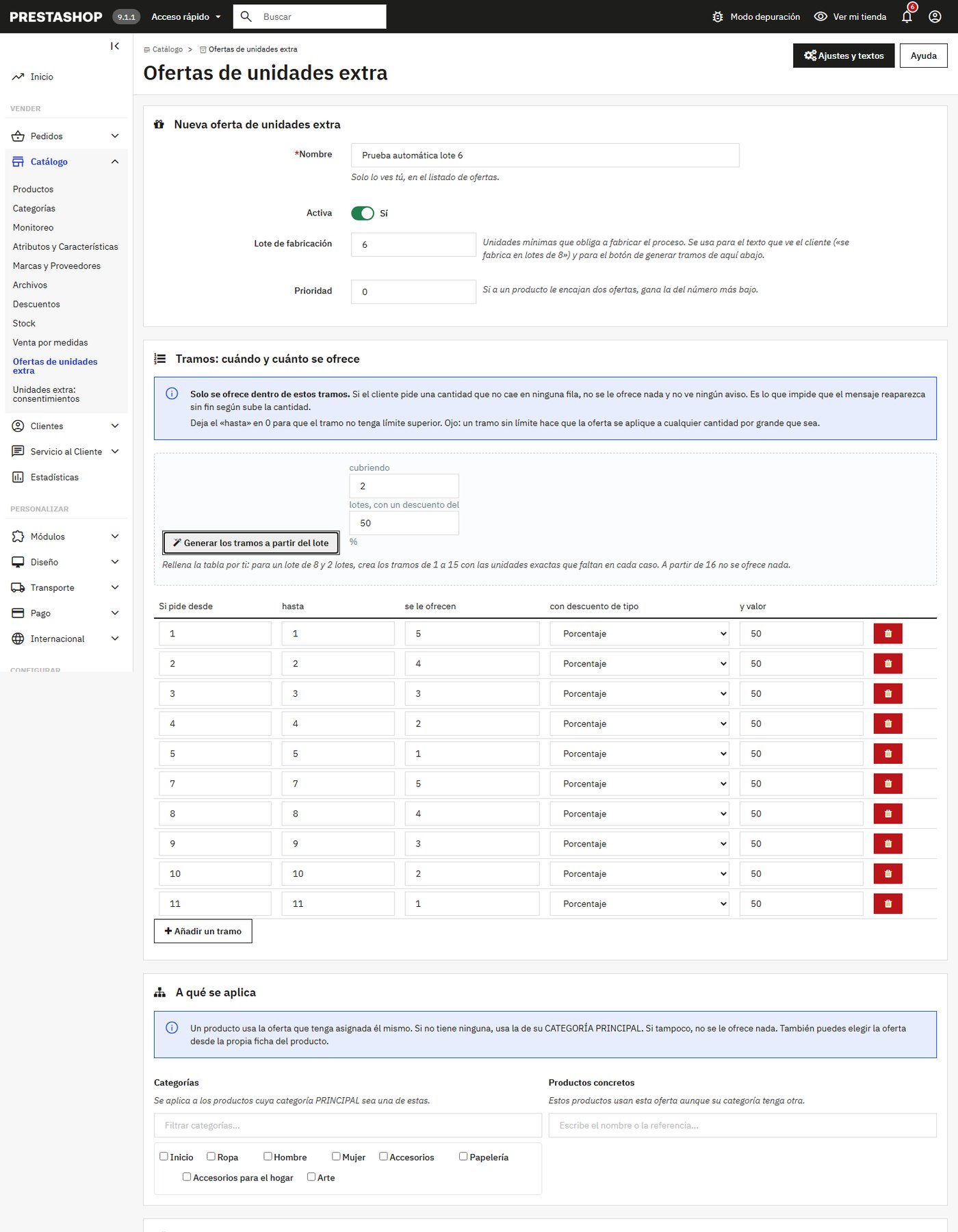Delete the tramo row starting at 3
958x1232 pixels.
[888, 694]
